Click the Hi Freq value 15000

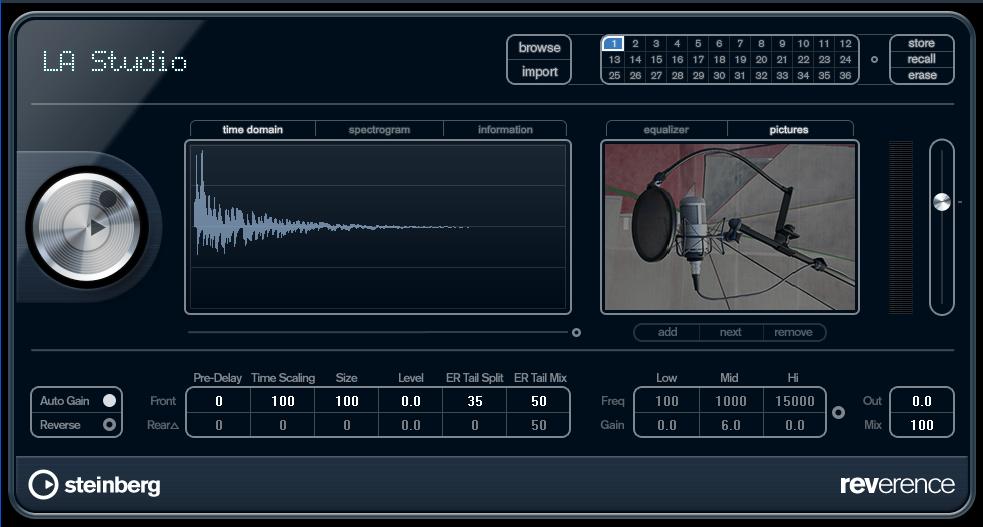tap(794, 401)
